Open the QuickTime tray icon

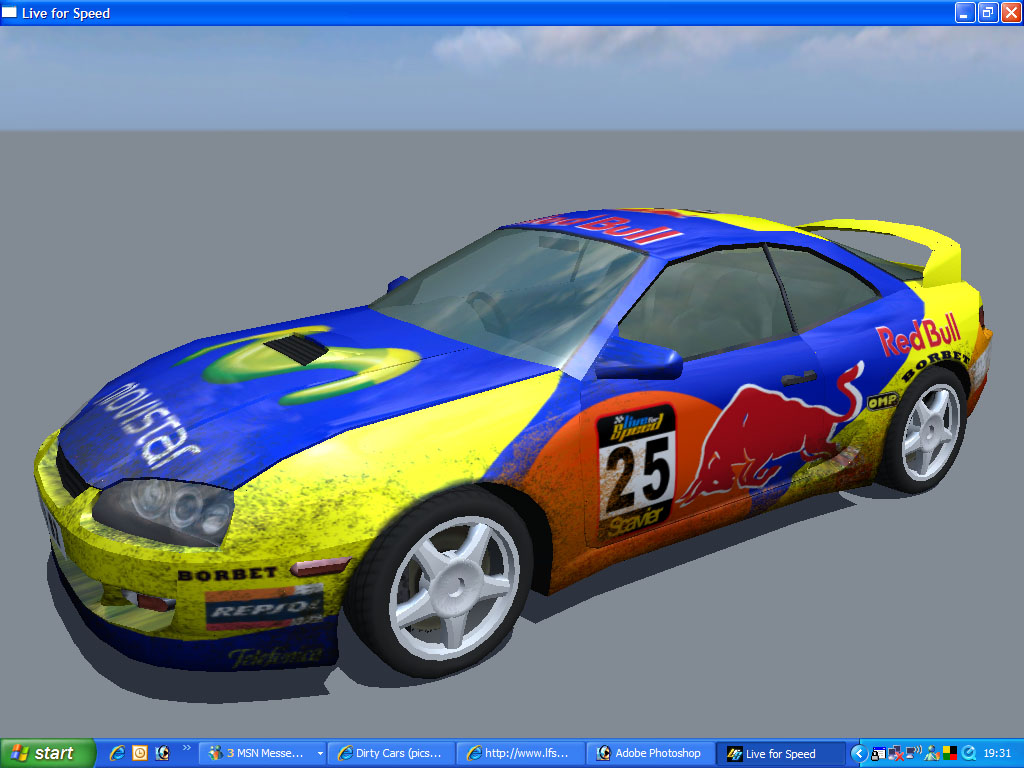(x=968, y=753)
